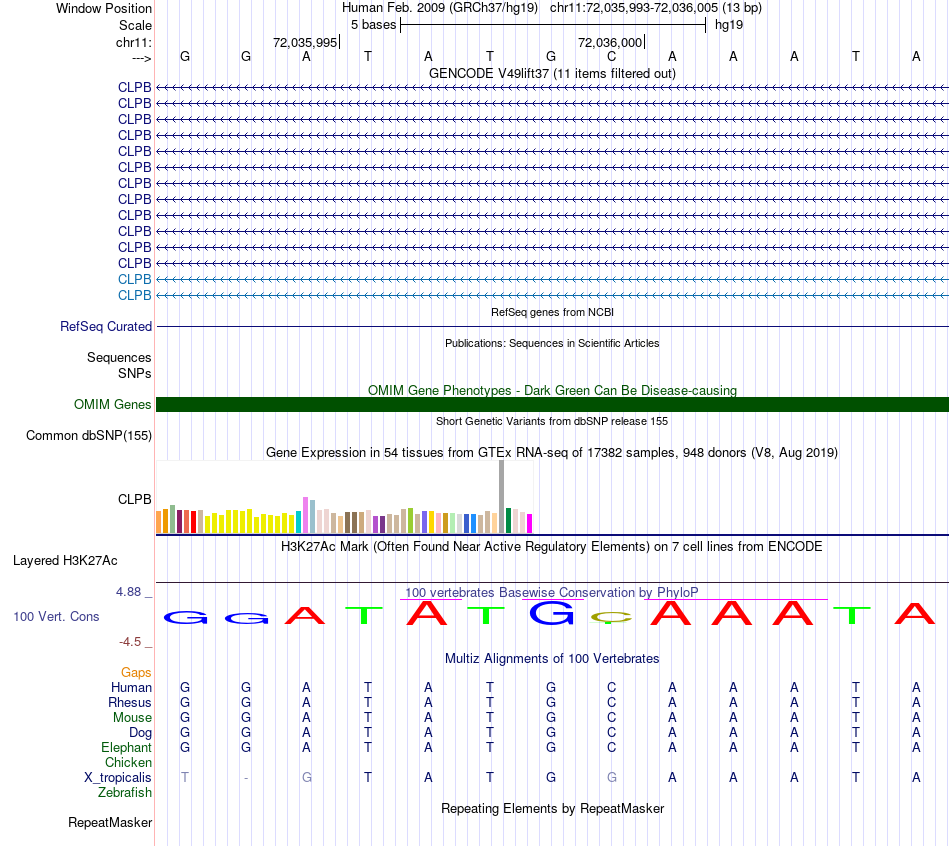Click the RepeatMasker track label

(110, 822)
